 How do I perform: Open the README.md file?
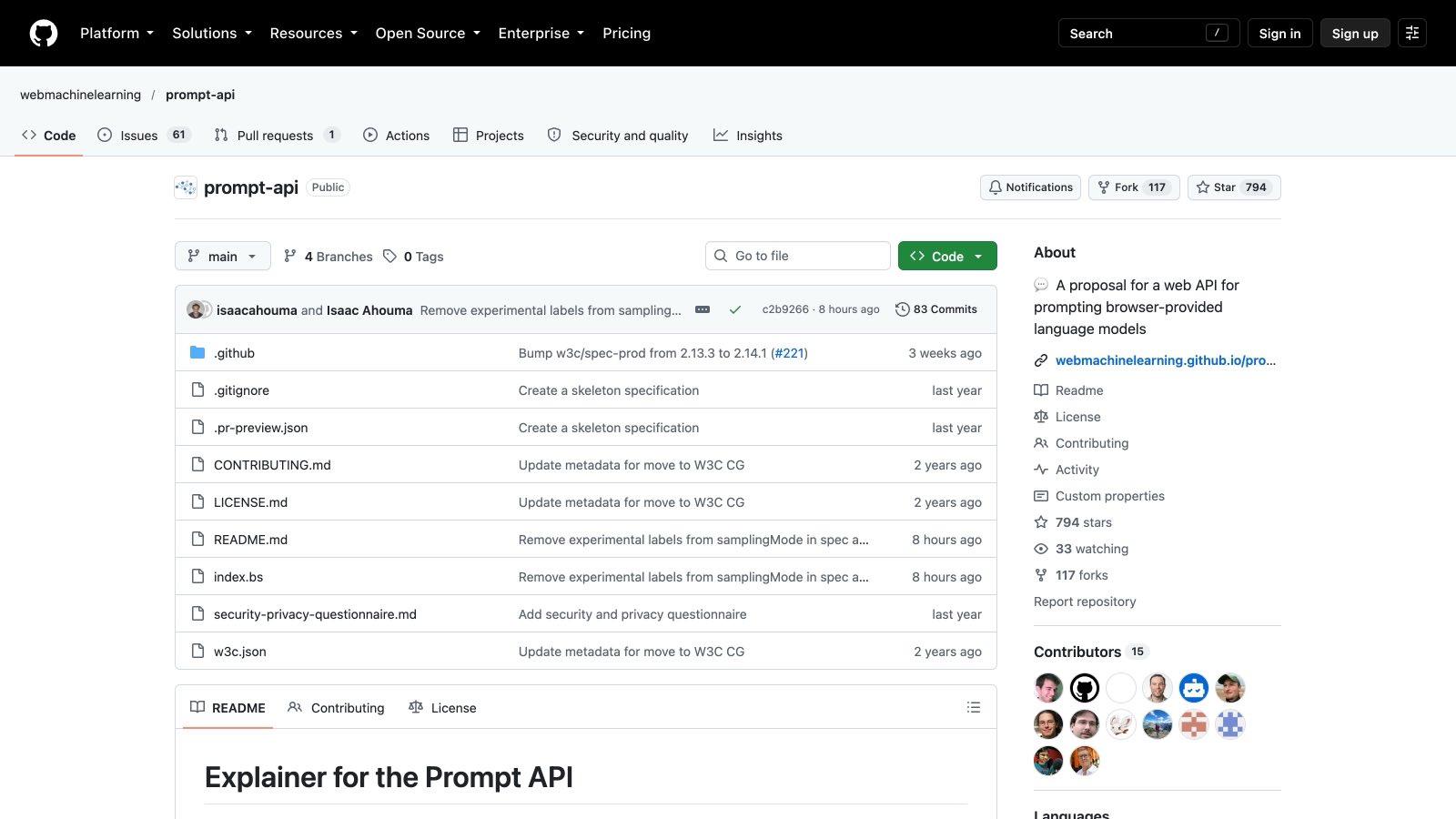click(x=250, y=540)
